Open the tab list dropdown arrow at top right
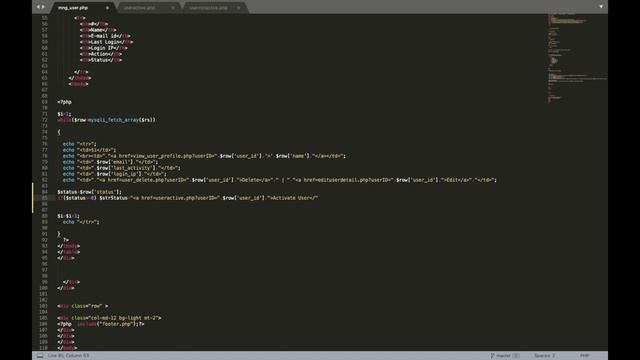The height and width of the screenshot is (360, 640). click(601, 7)
